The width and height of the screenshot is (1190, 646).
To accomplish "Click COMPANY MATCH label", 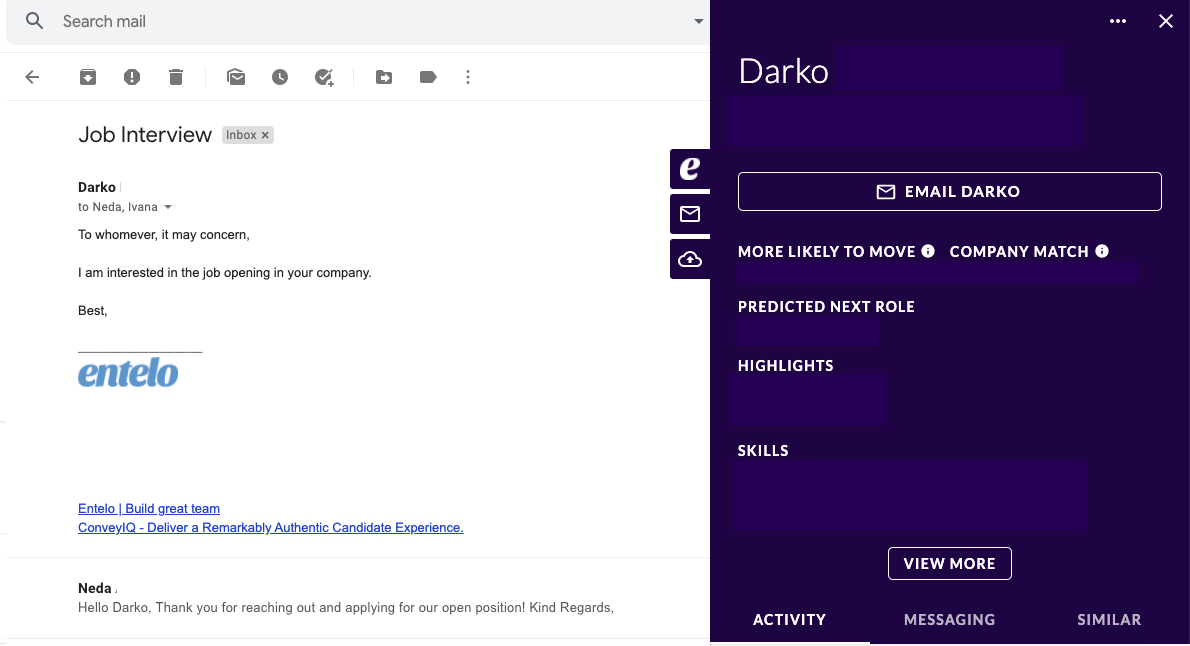I will (1018, 251).
